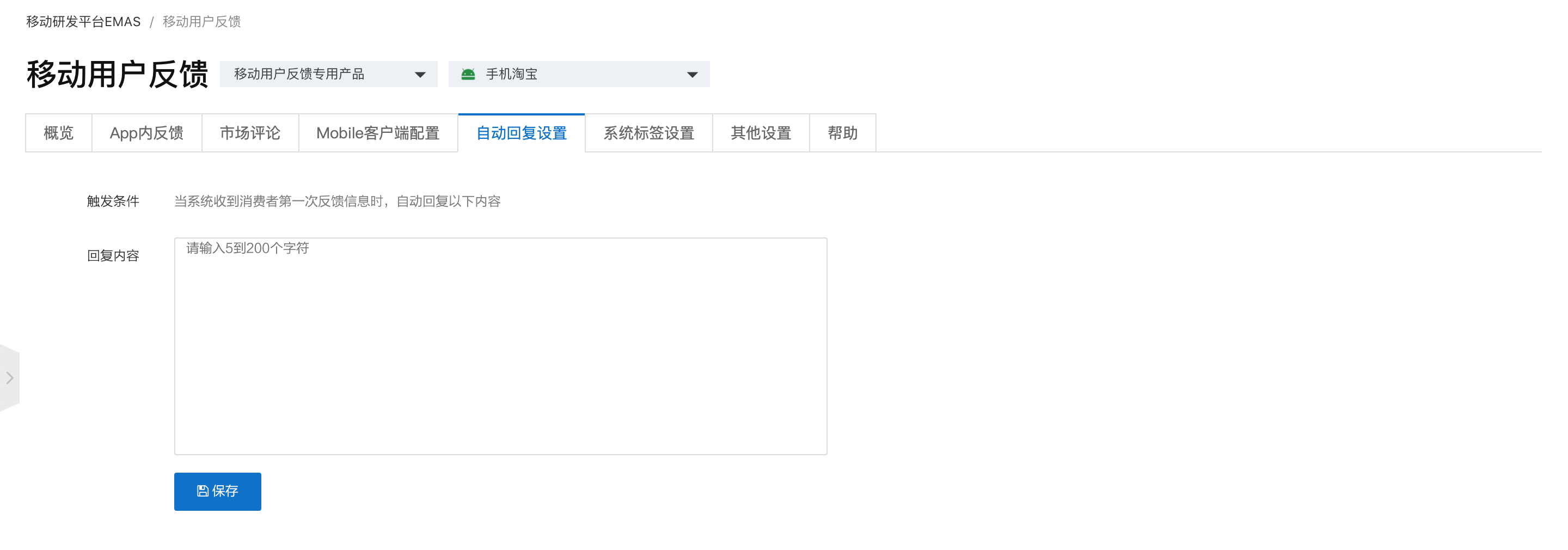The image size is (1568, 550).
Task: Expand the collapsed left sidebar arrow
Action: [x=10, y=377]
